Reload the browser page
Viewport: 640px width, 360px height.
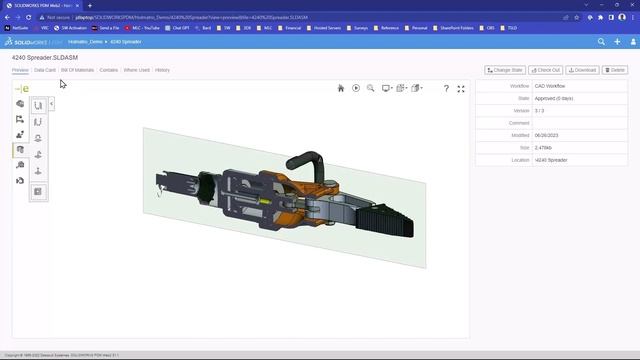(29, 18)
